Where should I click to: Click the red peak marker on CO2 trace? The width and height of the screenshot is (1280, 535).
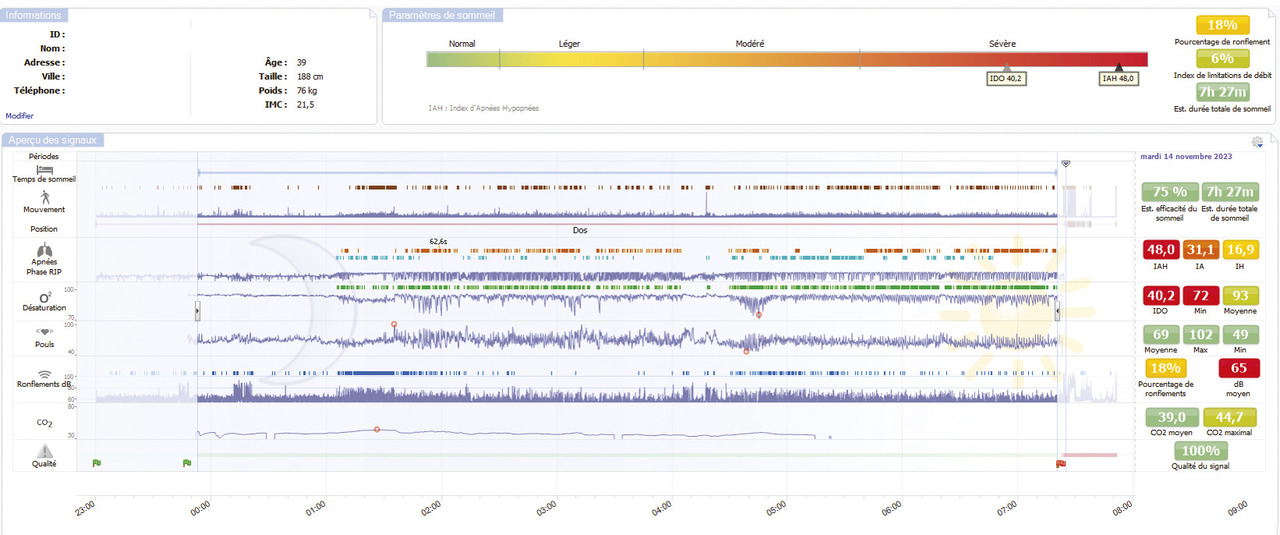point(376,429)
